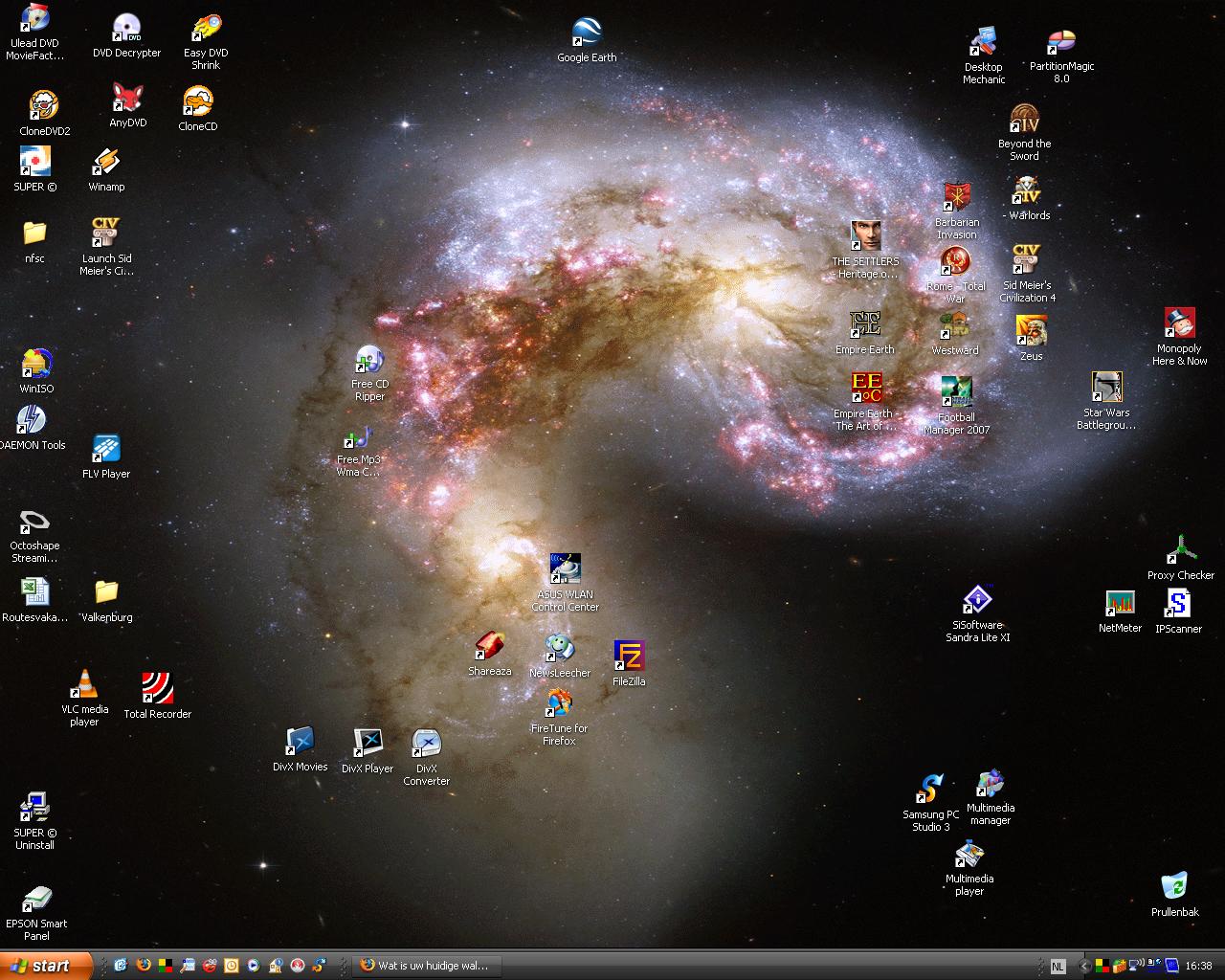This screenshot has width=1225, height=980.
Task: Click the Firefox icon in Quick Launch
Action: pyautogui.click(x=144, y=966)
